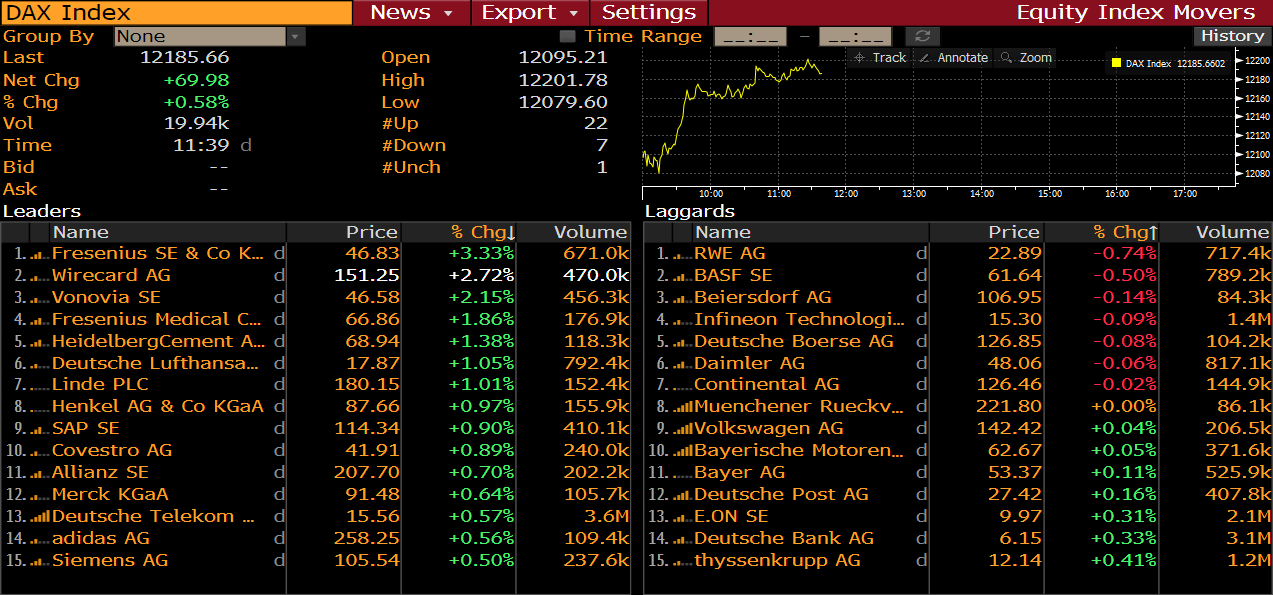The height and width of the screenshot is (595, 1273).
Task: Expand the News menu arrow
Action: pyautogui.click(x=449, y=13)
